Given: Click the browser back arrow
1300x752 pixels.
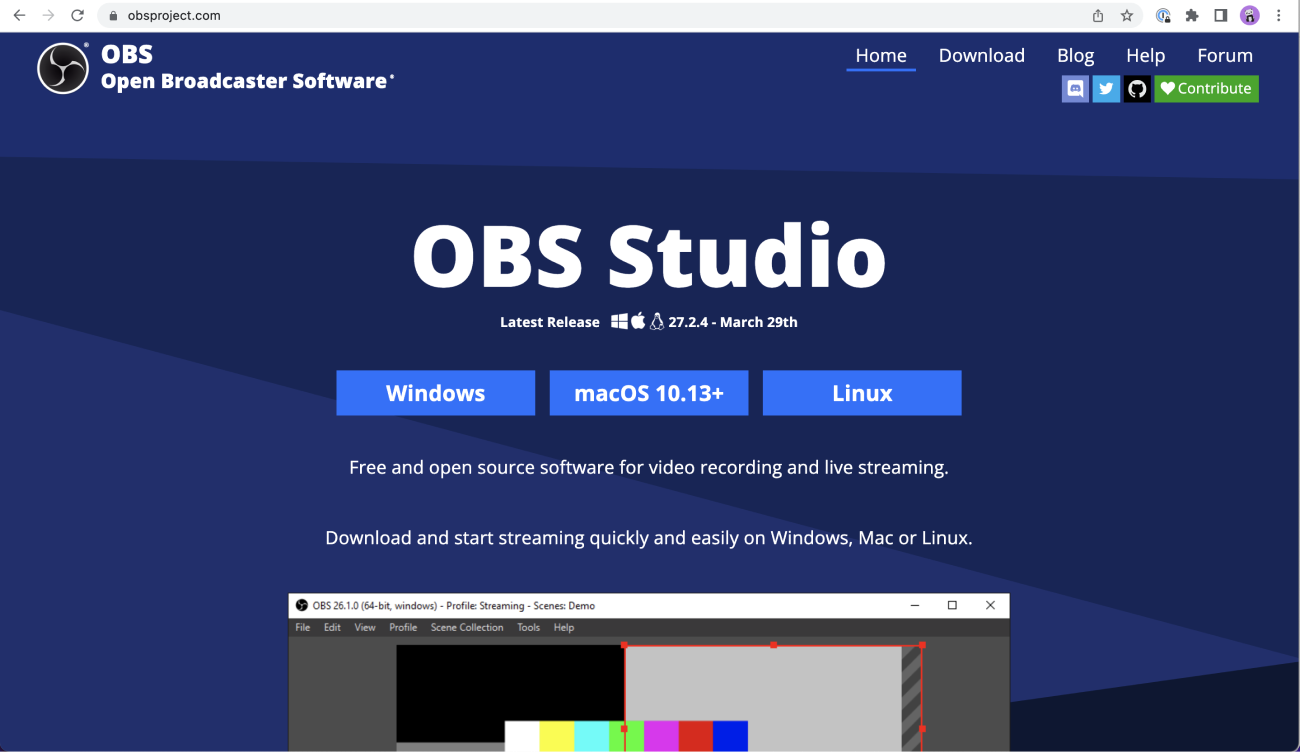Looking at the screenshot, I should 19,15.
